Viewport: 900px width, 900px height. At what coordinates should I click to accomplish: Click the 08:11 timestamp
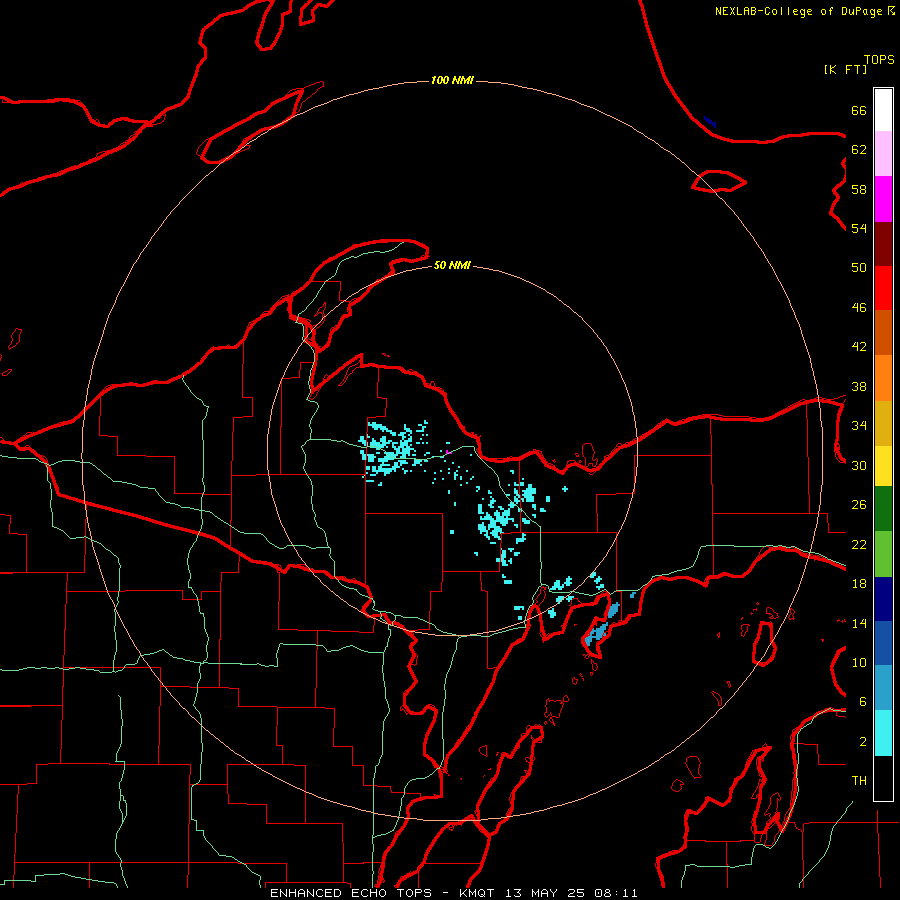(x=616, y=893)
